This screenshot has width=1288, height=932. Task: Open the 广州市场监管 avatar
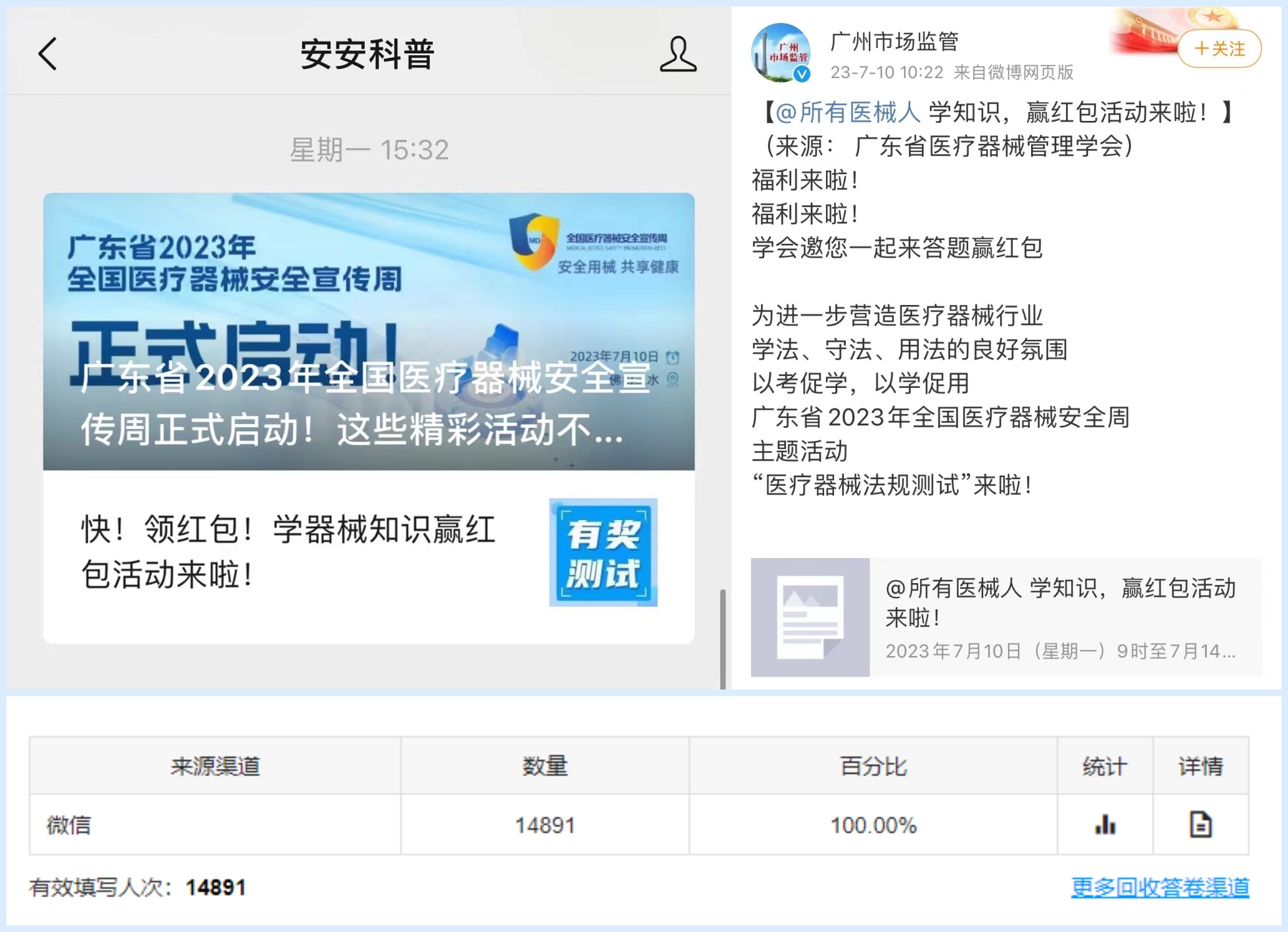pyautogui.click(x=781, y=53)
